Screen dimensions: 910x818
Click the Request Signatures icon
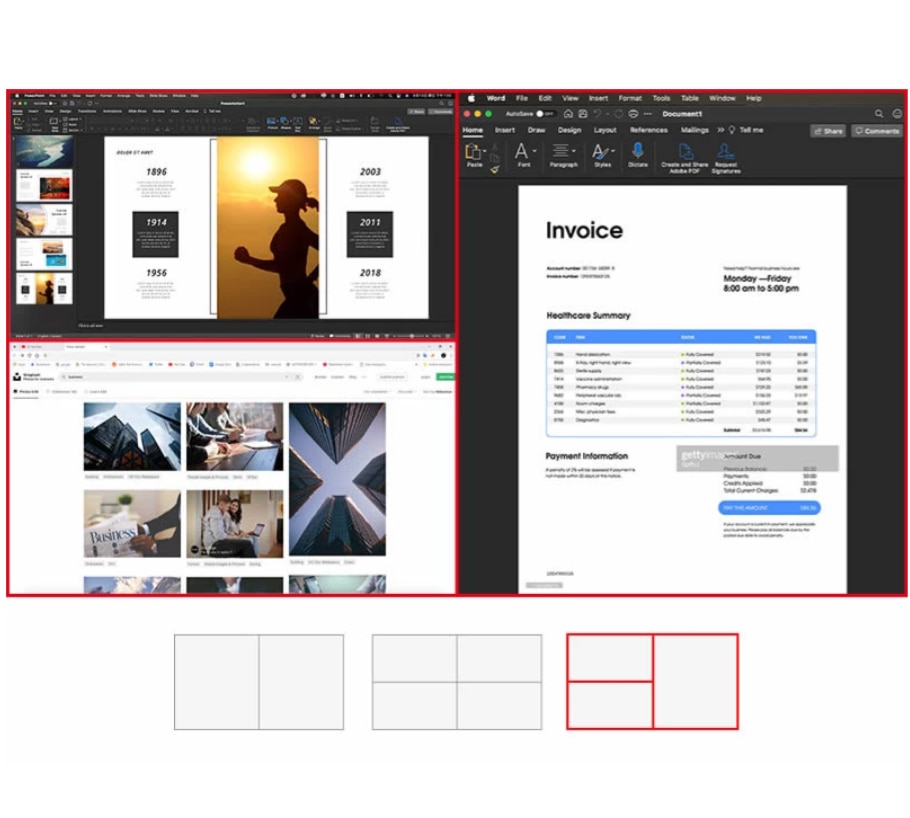[726, 152]
